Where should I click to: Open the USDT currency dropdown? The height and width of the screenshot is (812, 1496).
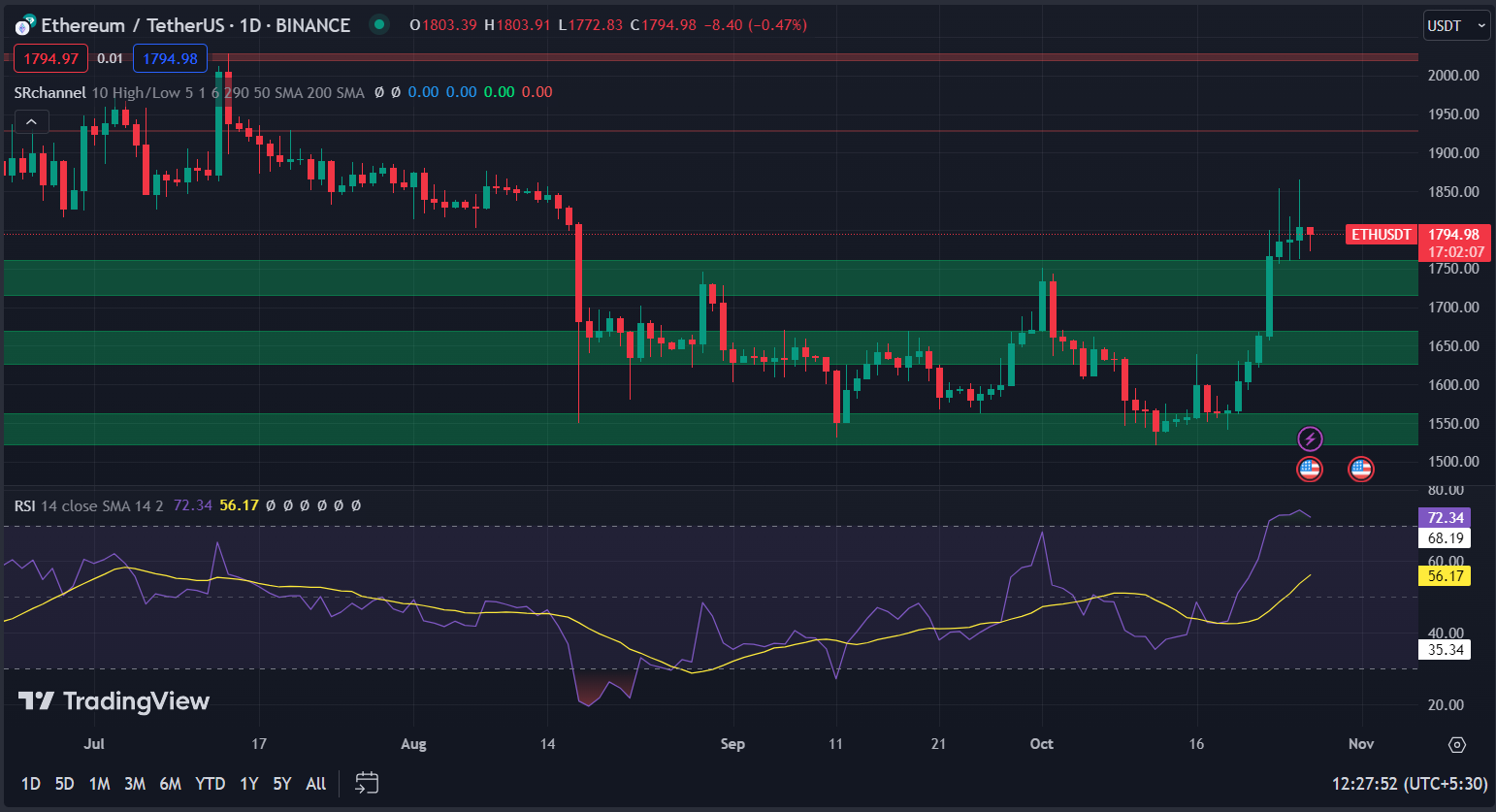pyautogui.click(x=1455, y=25)
